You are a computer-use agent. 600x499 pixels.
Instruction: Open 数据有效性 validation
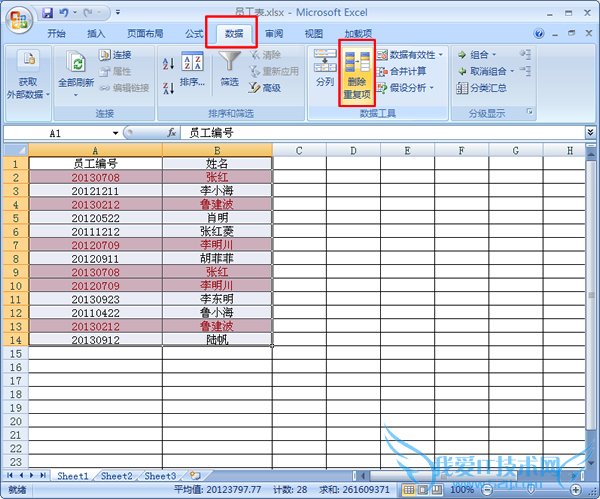pyautogui.click(x=406, y=55)
